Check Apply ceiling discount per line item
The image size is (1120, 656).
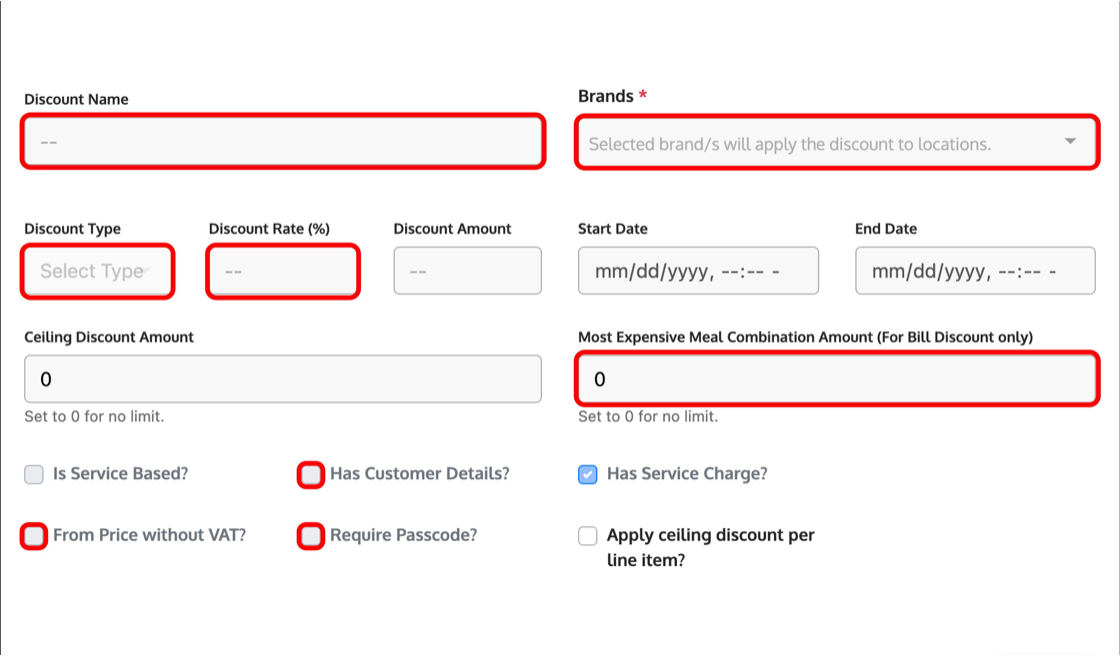587,536
